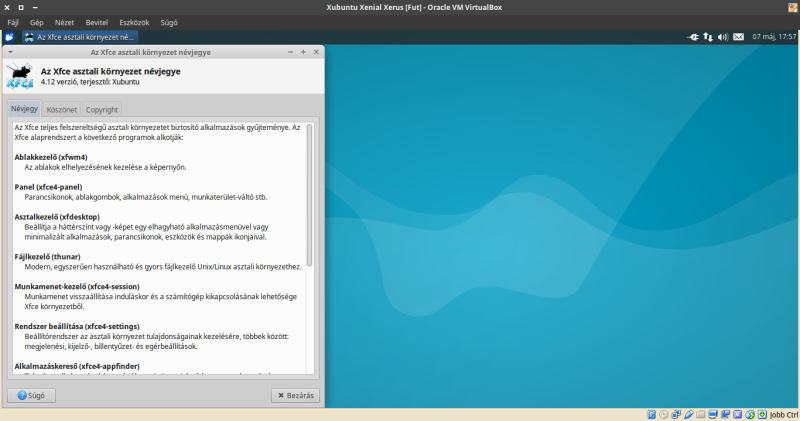The height and width of the screenshot is (421, 800).
Task: Open the Xubuntu Whisker menu mouse icon
Action: [9, 37]
